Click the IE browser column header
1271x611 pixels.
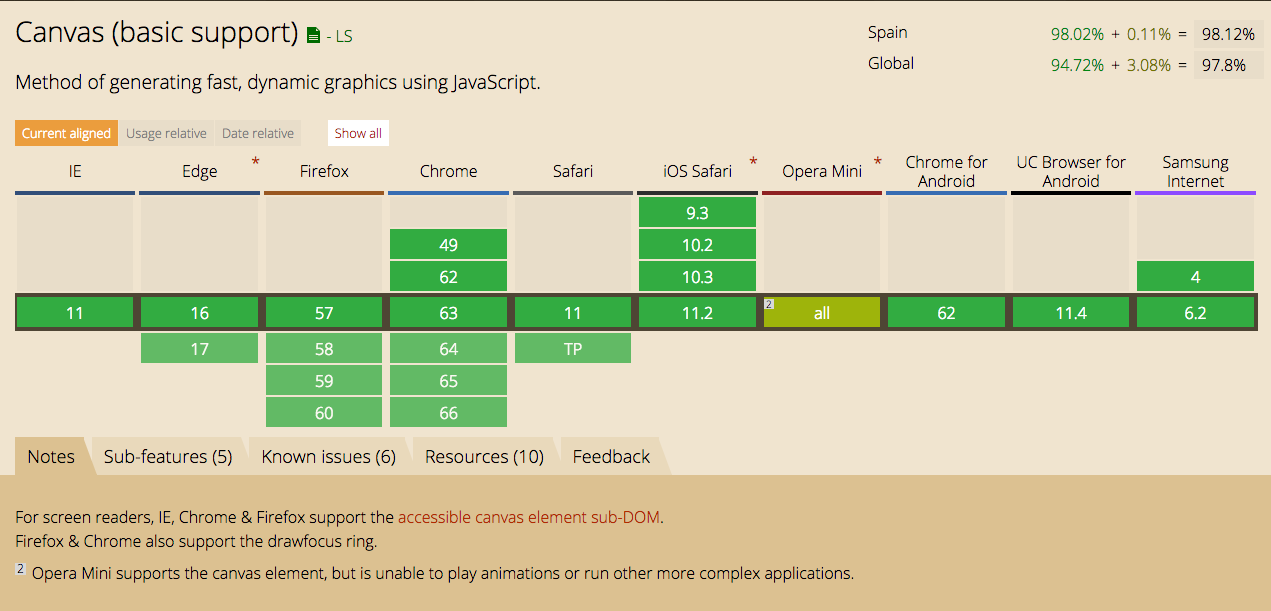pos(75,171)
